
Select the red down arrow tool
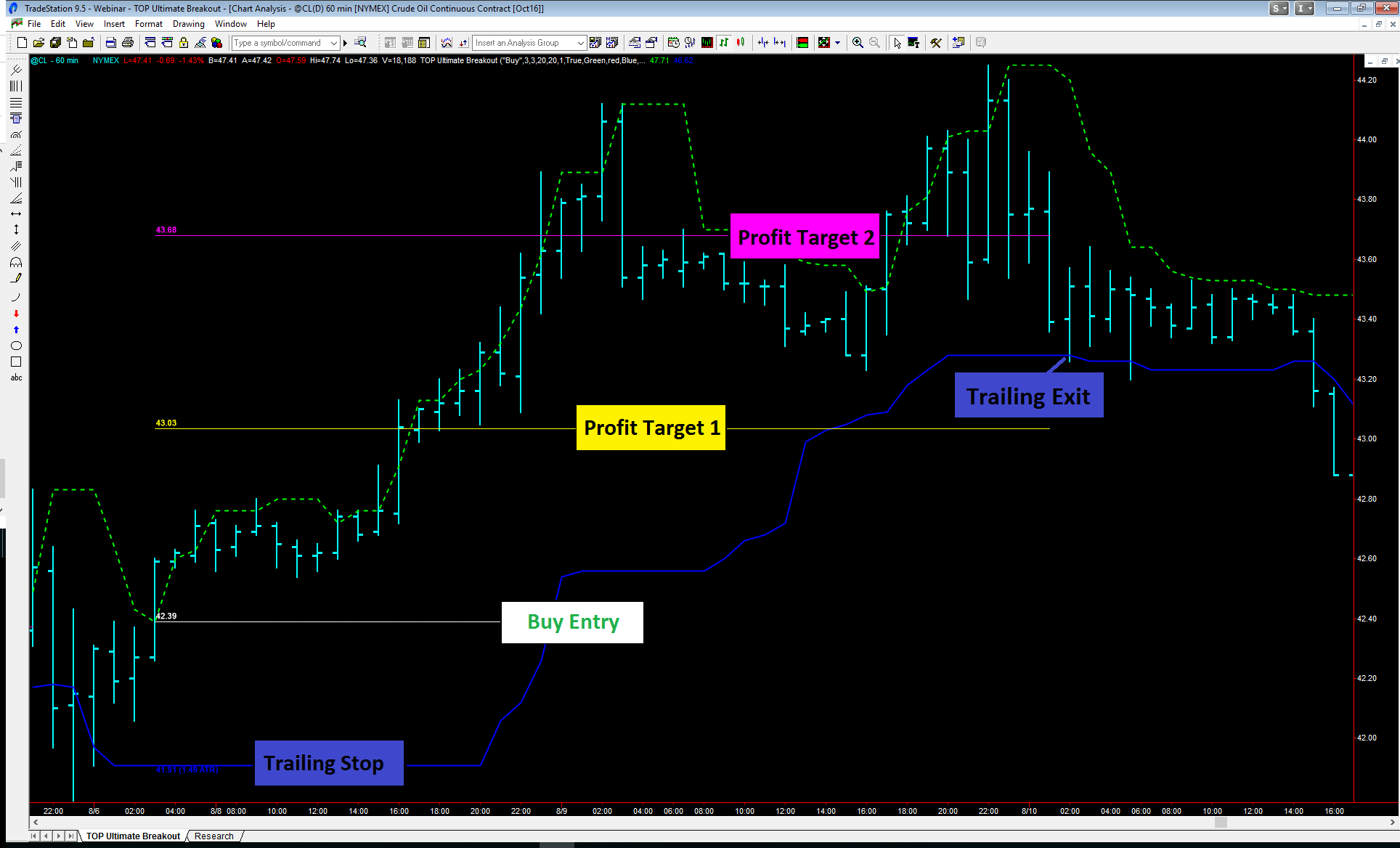(x=16, y=314)
